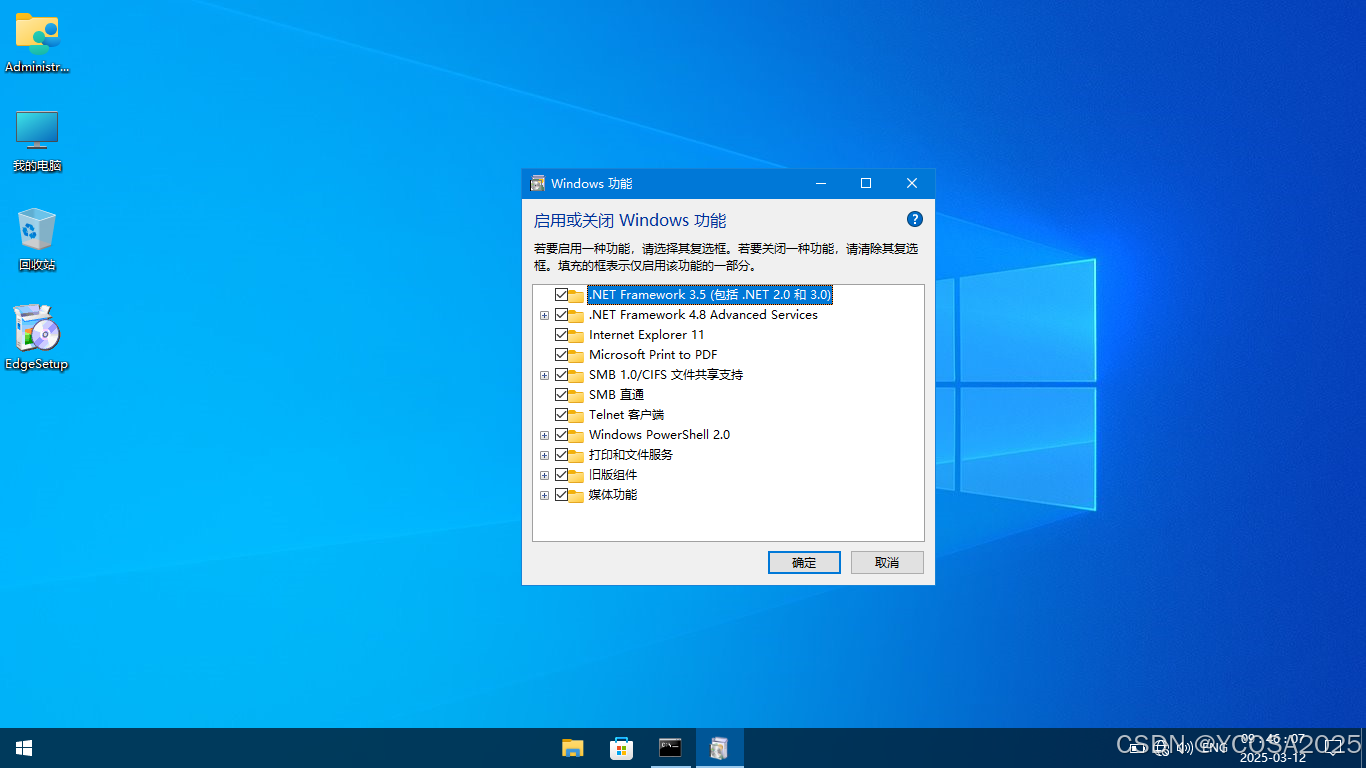Close the Windows 功能 dialog
The image size is (1366, 768).
[912, 183]
